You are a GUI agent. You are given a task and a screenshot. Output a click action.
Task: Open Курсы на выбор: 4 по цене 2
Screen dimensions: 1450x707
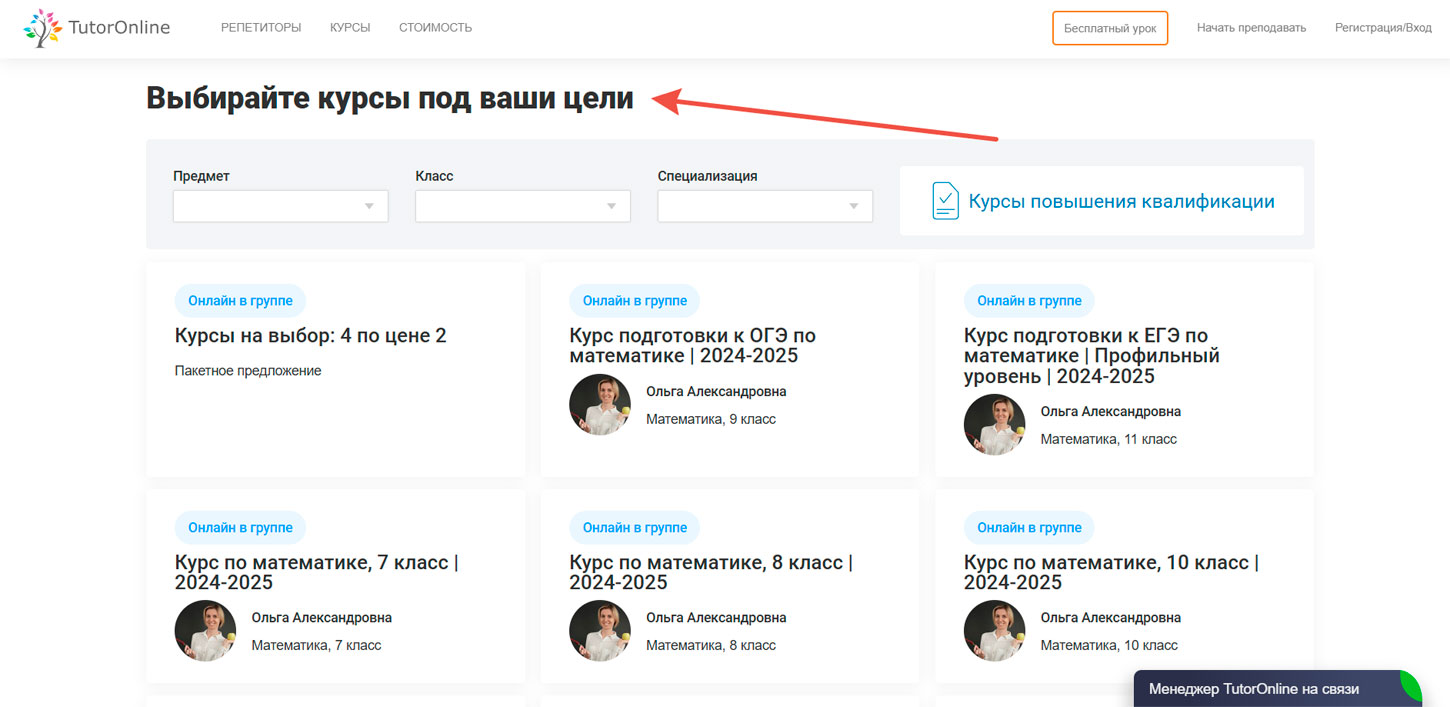[x=311, y=335]
